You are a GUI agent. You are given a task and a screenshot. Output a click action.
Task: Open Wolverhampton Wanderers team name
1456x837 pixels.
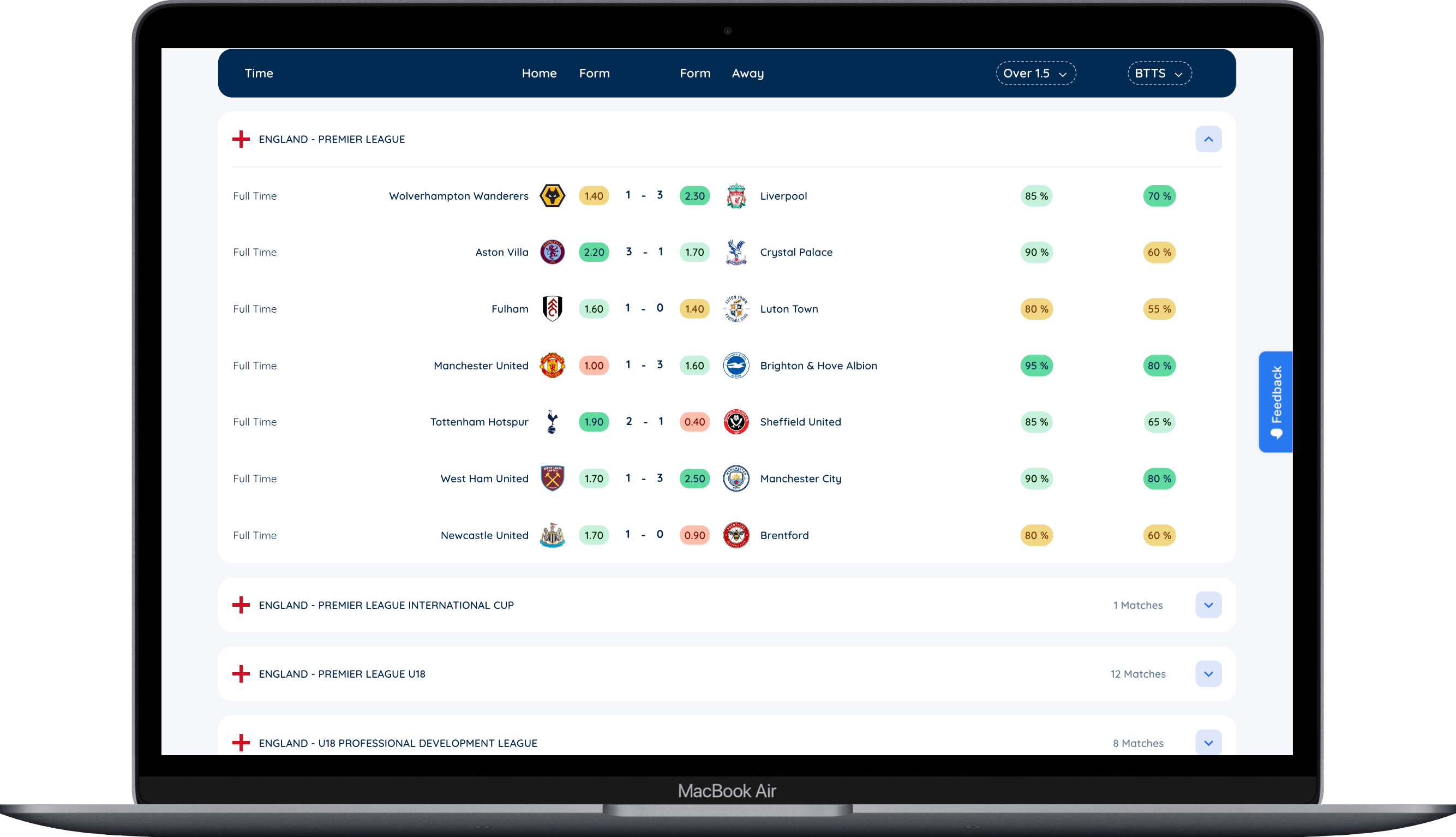tap(459, 196)
